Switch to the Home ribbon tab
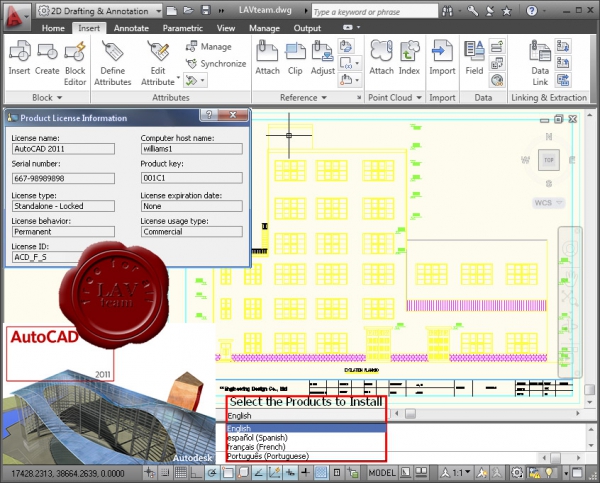The height and width of the screenshot is (483, 600). [x=53, y=28]
